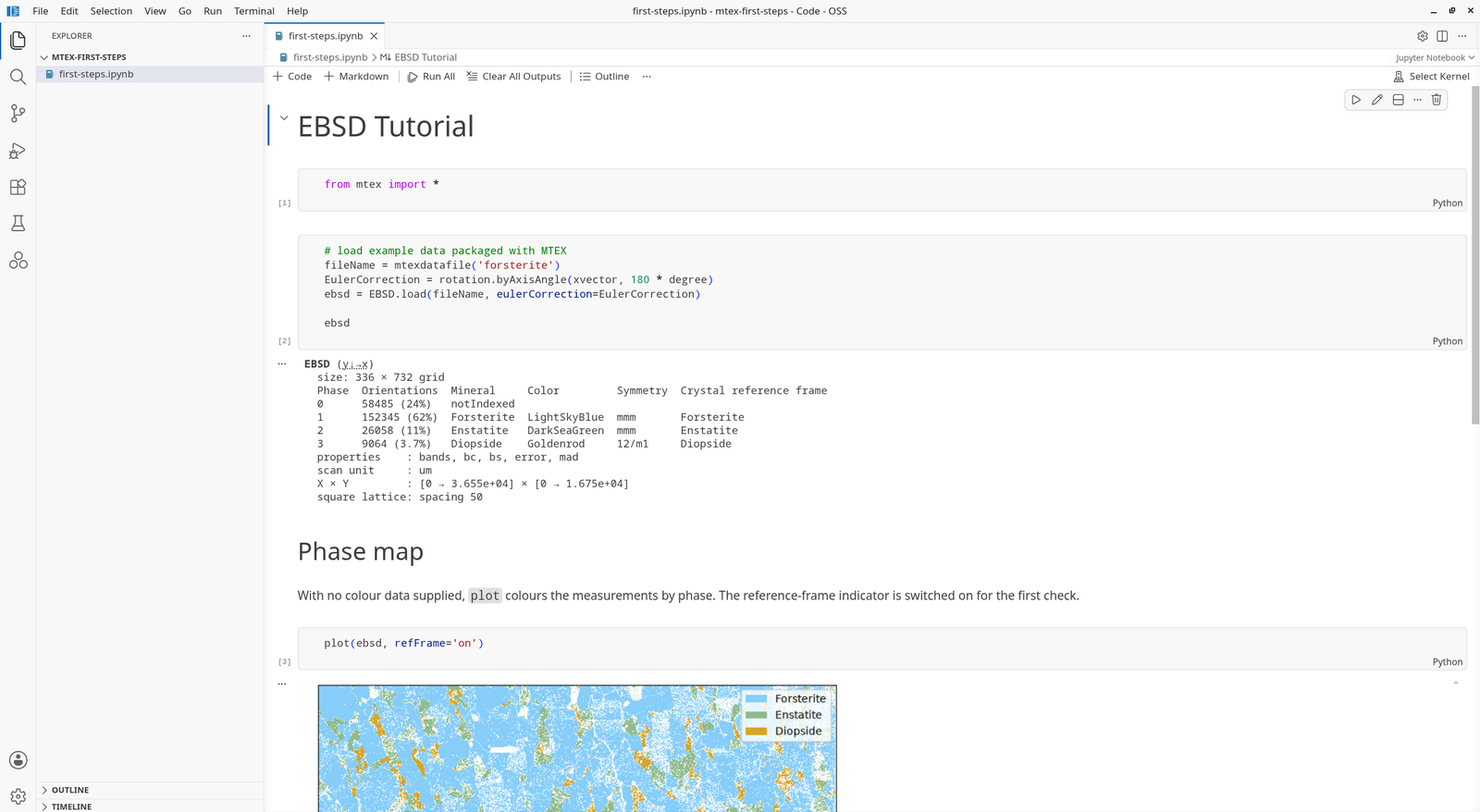Select first-steps.ipynb in the Explorer tree
1480x812 pixels.
tap(150, 74)
